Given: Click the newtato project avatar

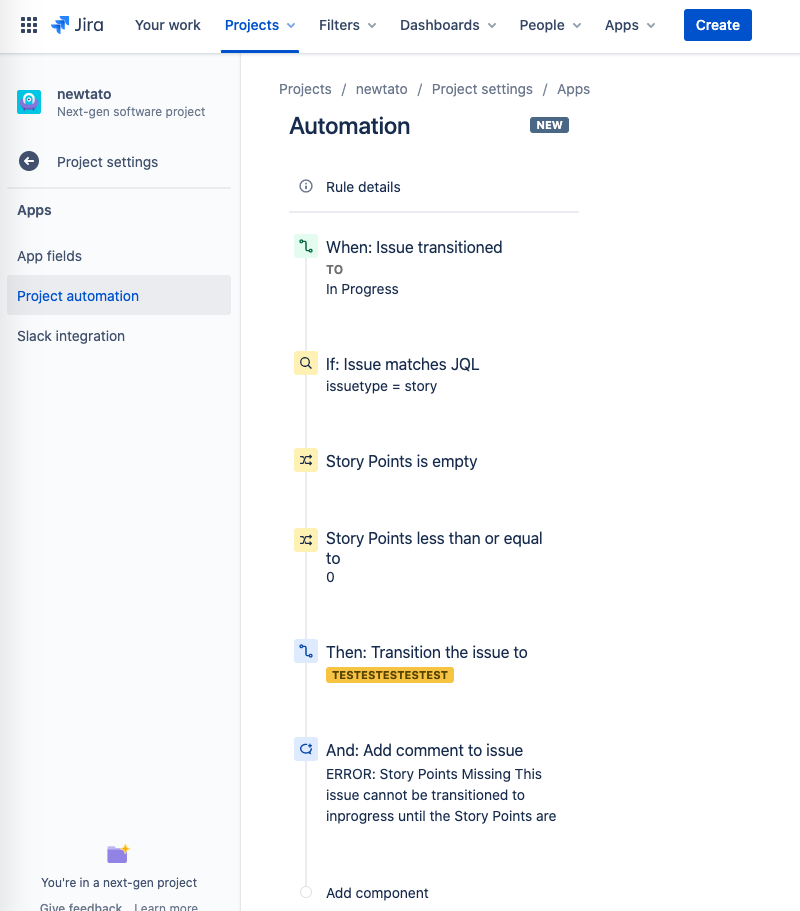Looking at the screenshot, I should [x=29, y=102].
